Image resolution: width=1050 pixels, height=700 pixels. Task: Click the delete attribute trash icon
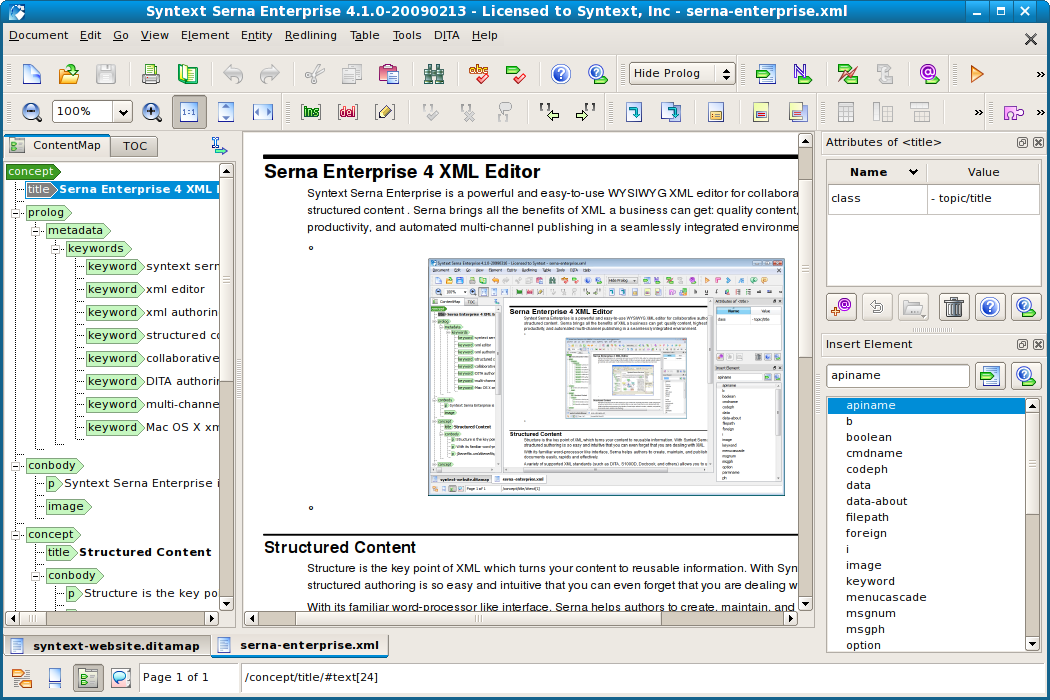coord(954,307)
